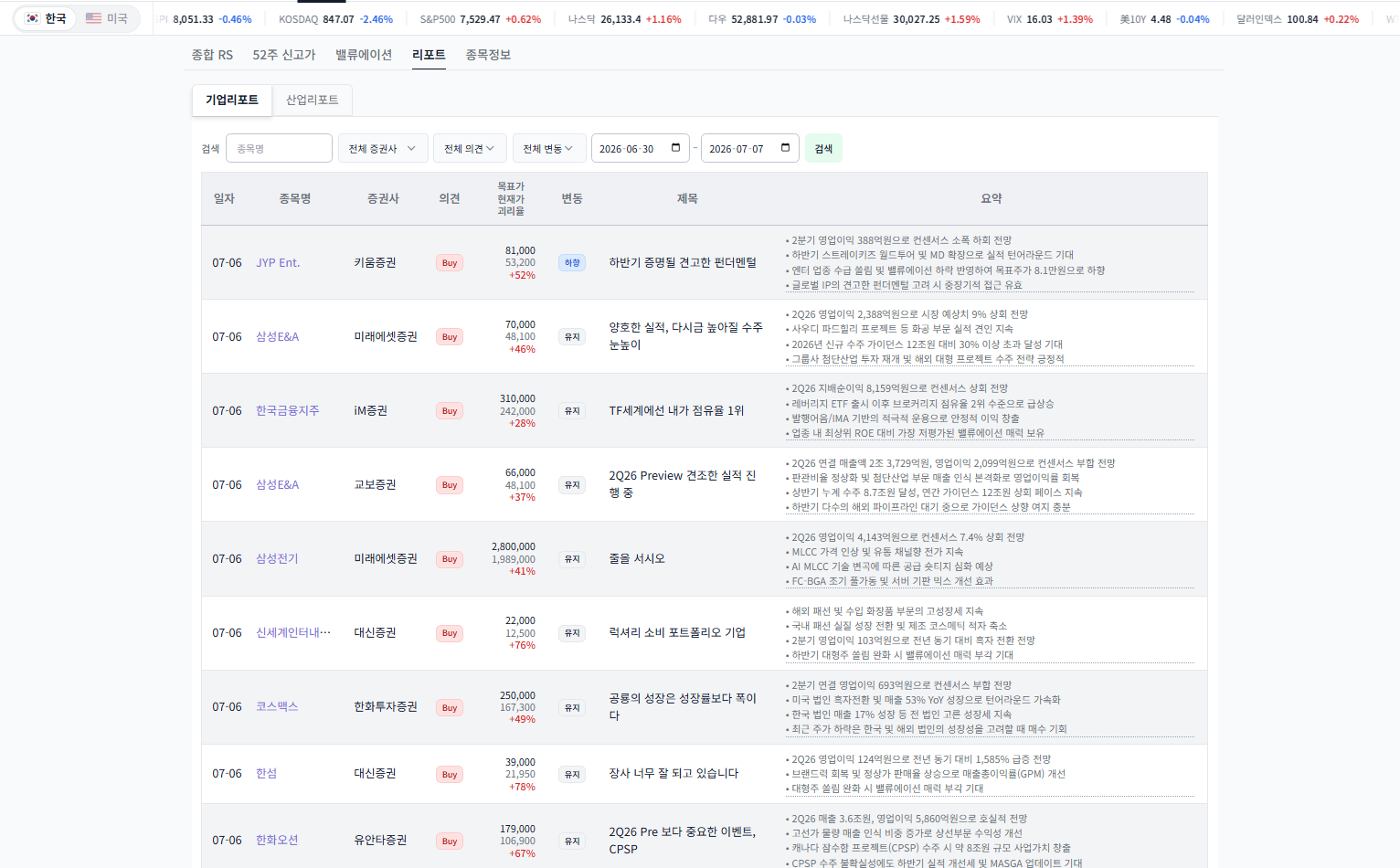Open 삼성E&A link in 교보증권 row
Screen dimensions: 1400x868
pyautogui.click(x=278, y=484)
